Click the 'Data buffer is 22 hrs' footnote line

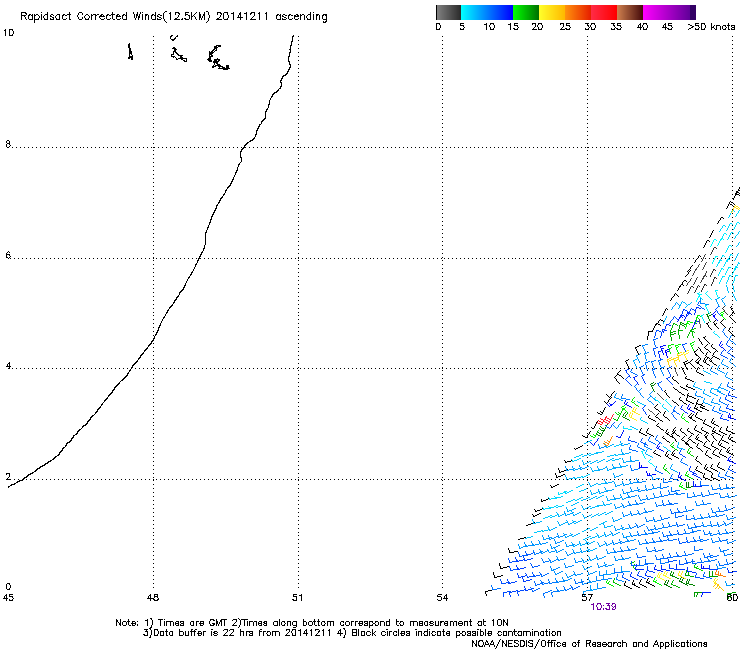[x=352, y=633]
